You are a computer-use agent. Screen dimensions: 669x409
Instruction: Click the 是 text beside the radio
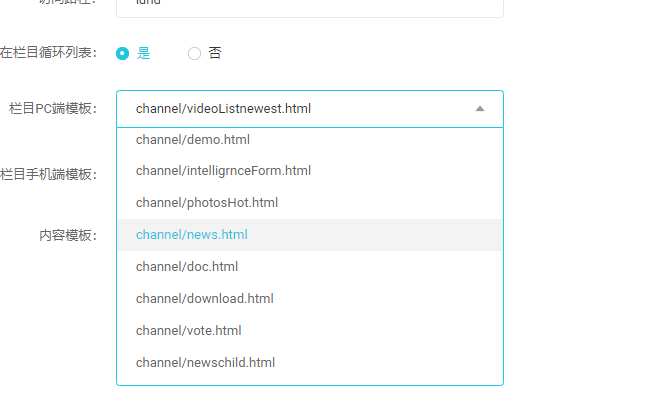pos(144,53)
